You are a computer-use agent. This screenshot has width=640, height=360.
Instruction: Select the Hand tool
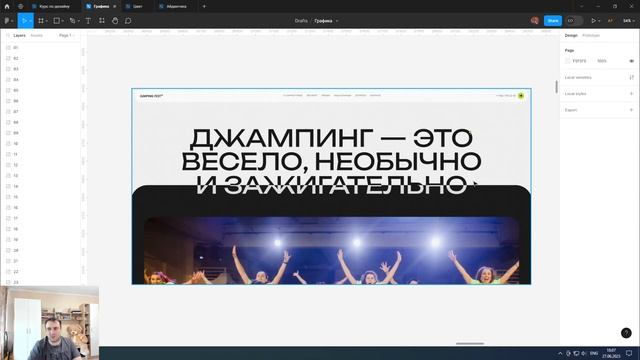tap(115, 20)
